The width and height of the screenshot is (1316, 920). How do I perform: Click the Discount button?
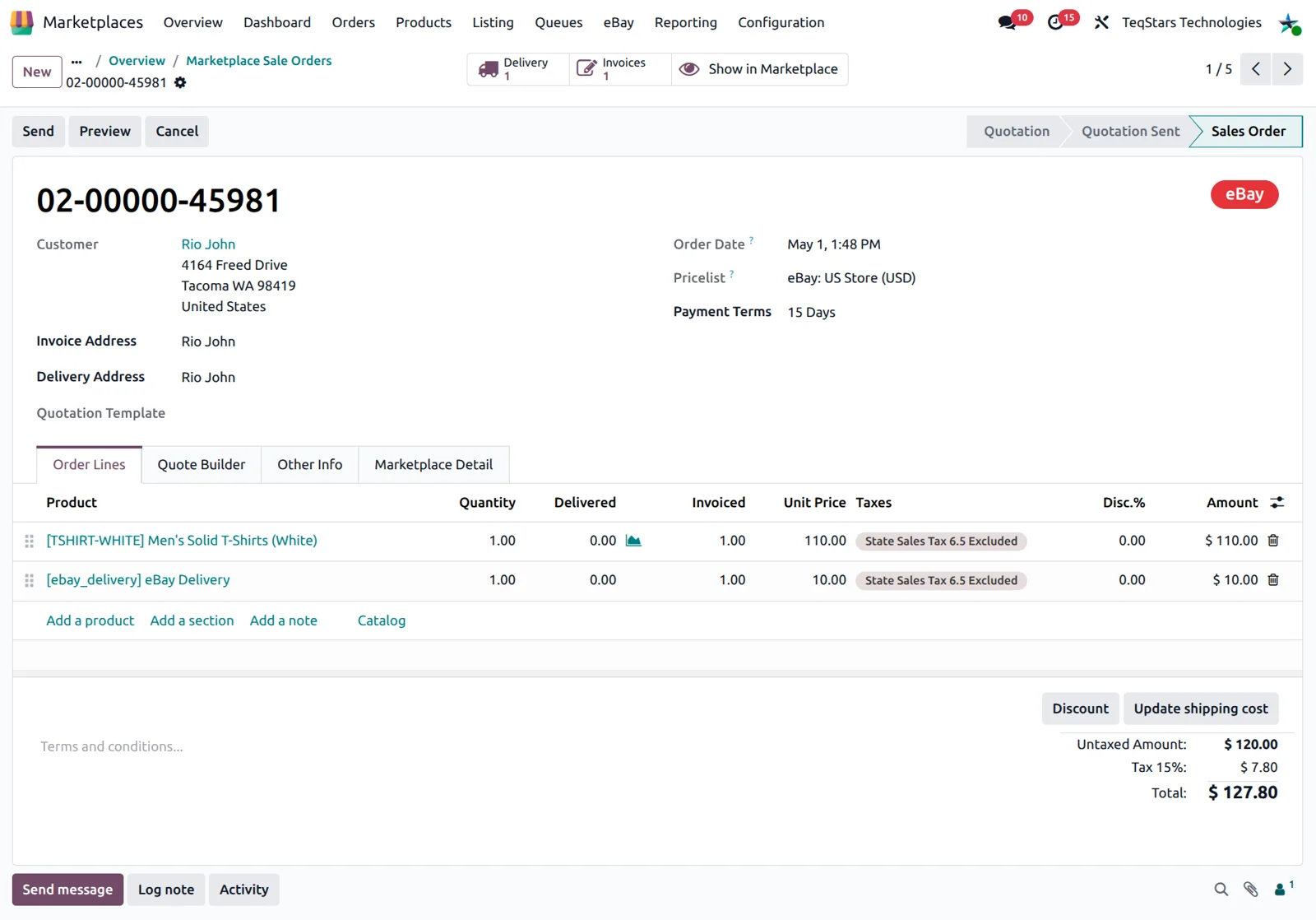[x=1080, y=709]
